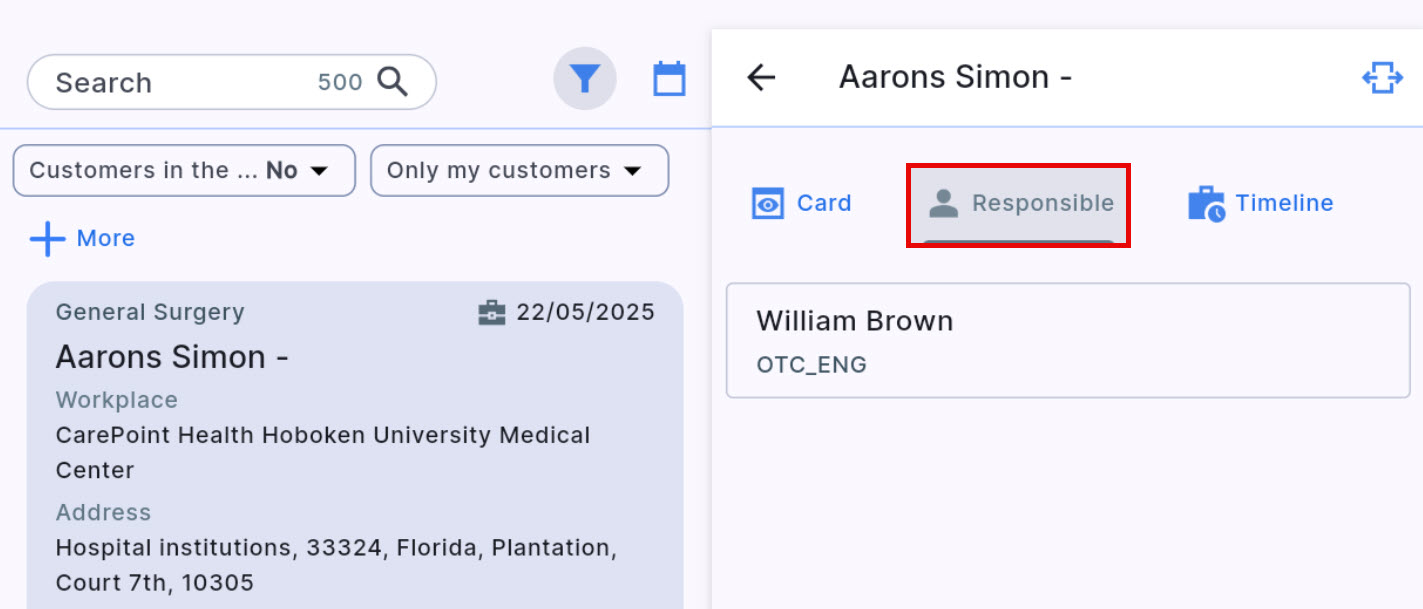
Task: Click the eye icon on the Card tab
Action: 767,202
